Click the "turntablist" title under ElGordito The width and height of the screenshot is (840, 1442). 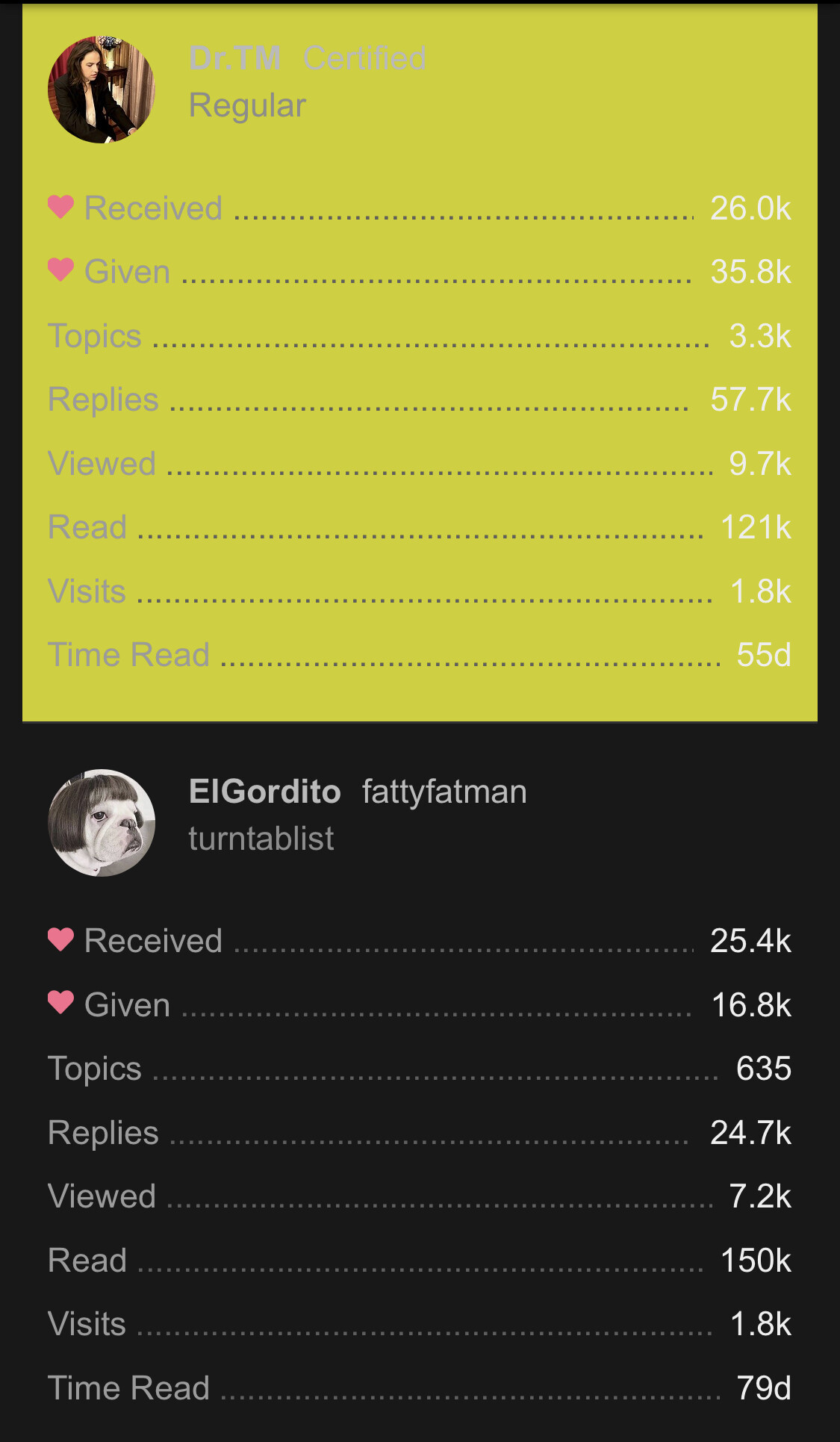coord(261,839)
